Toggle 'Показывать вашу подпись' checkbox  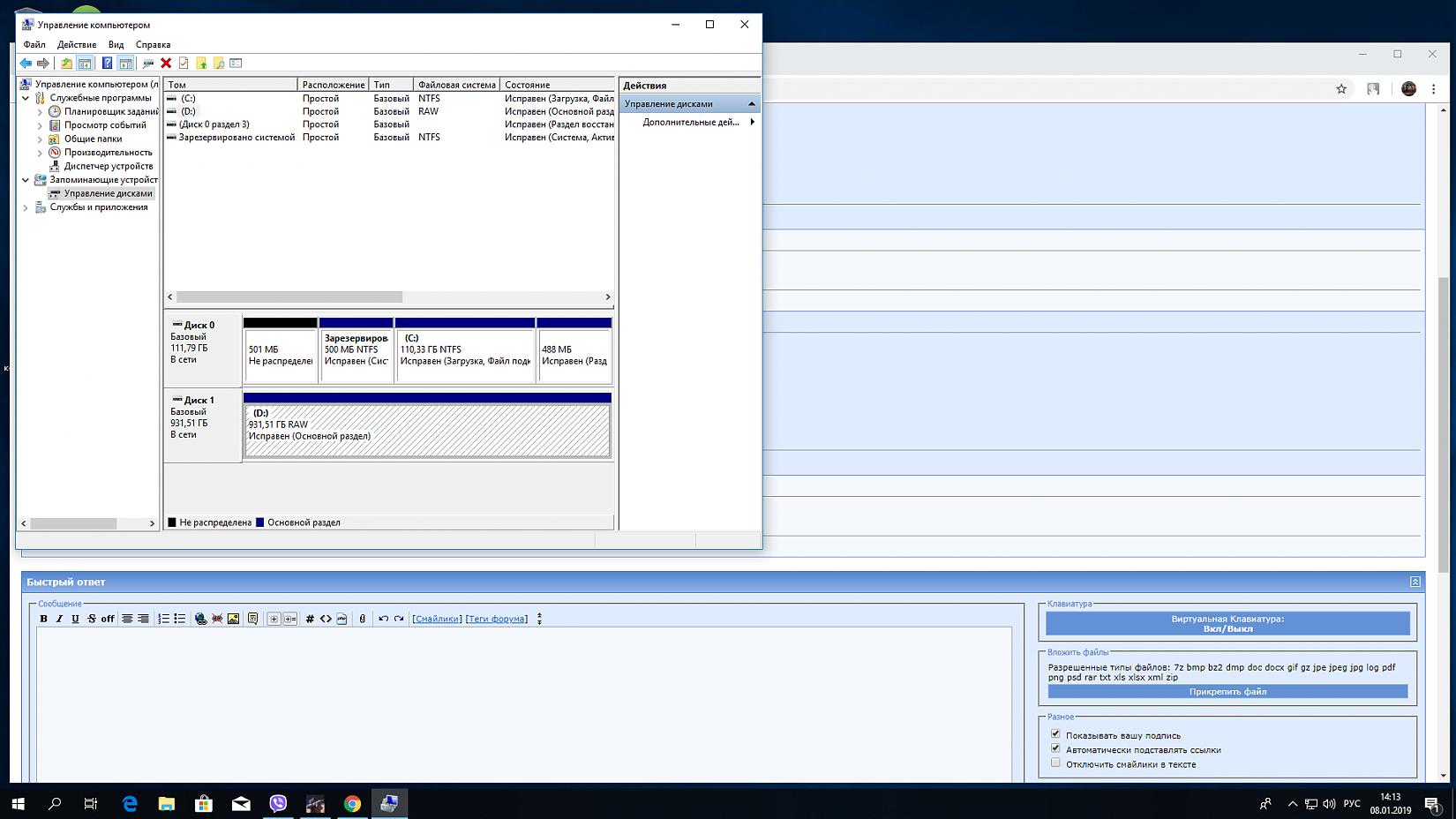point(1055,734)
